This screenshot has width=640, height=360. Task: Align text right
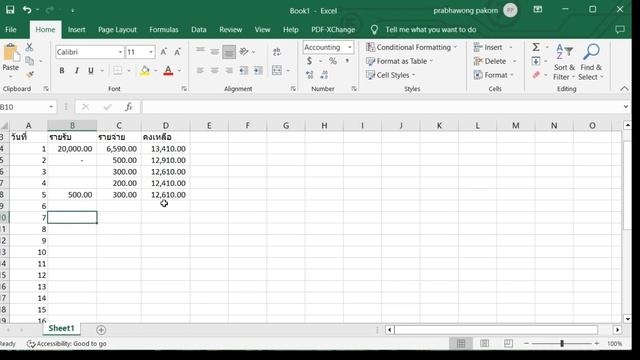pyautogui.click(x=229, y=71)
